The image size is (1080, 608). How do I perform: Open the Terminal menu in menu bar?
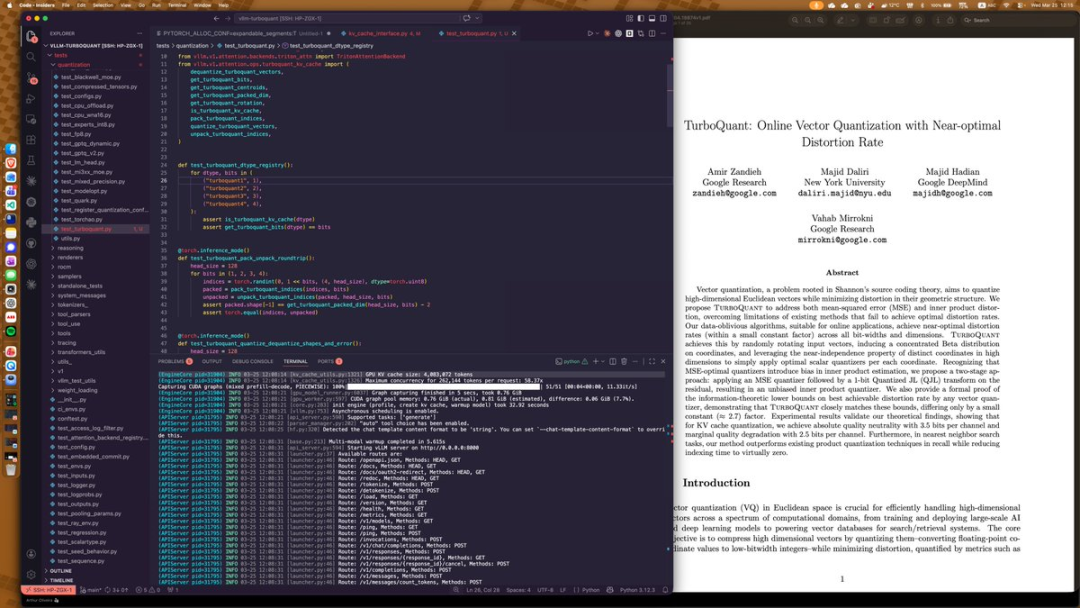point(177,5)
